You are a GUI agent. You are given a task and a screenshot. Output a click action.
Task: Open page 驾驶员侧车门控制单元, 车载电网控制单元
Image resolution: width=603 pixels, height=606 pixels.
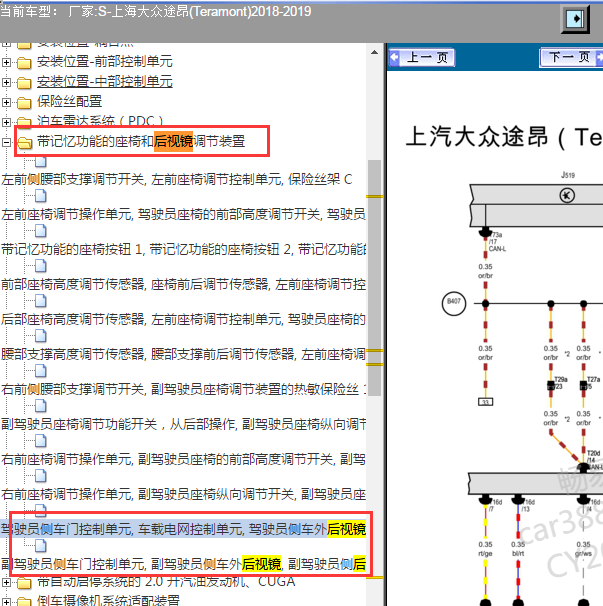point(183,529)
